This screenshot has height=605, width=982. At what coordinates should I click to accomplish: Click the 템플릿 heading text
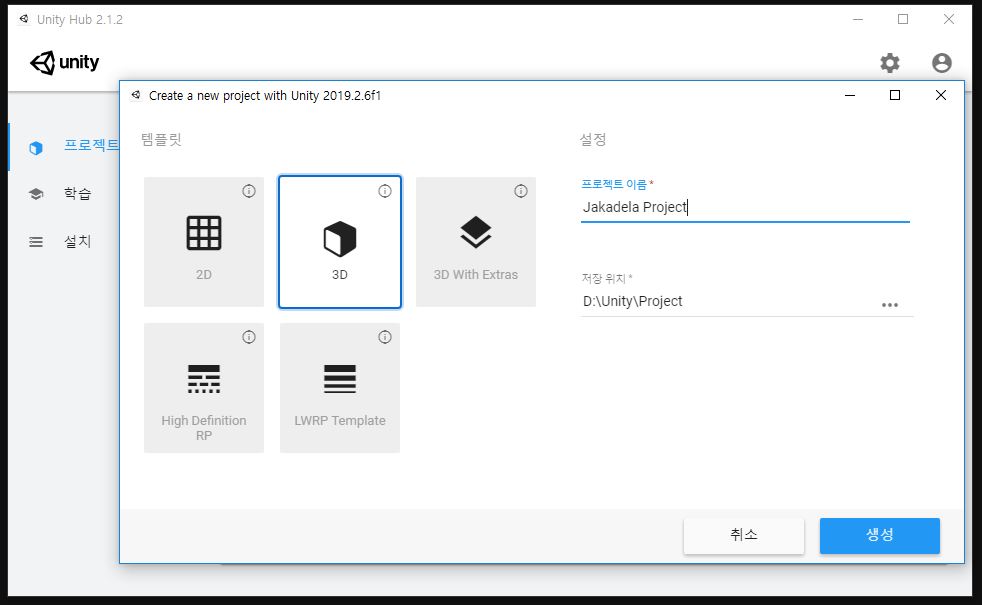161,139
